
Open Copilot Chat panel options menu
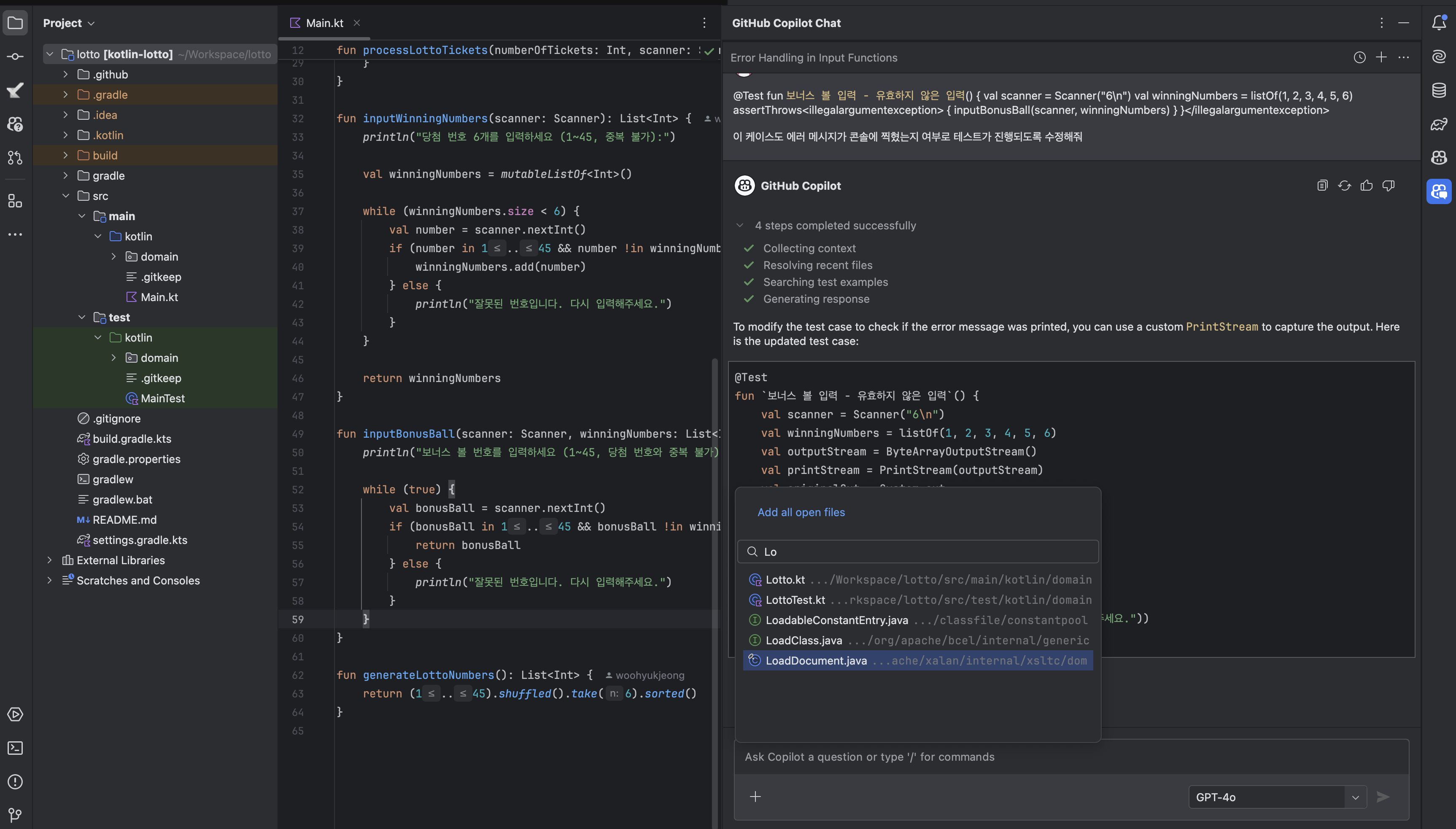pyautogui.click(x=1381, y=23)
